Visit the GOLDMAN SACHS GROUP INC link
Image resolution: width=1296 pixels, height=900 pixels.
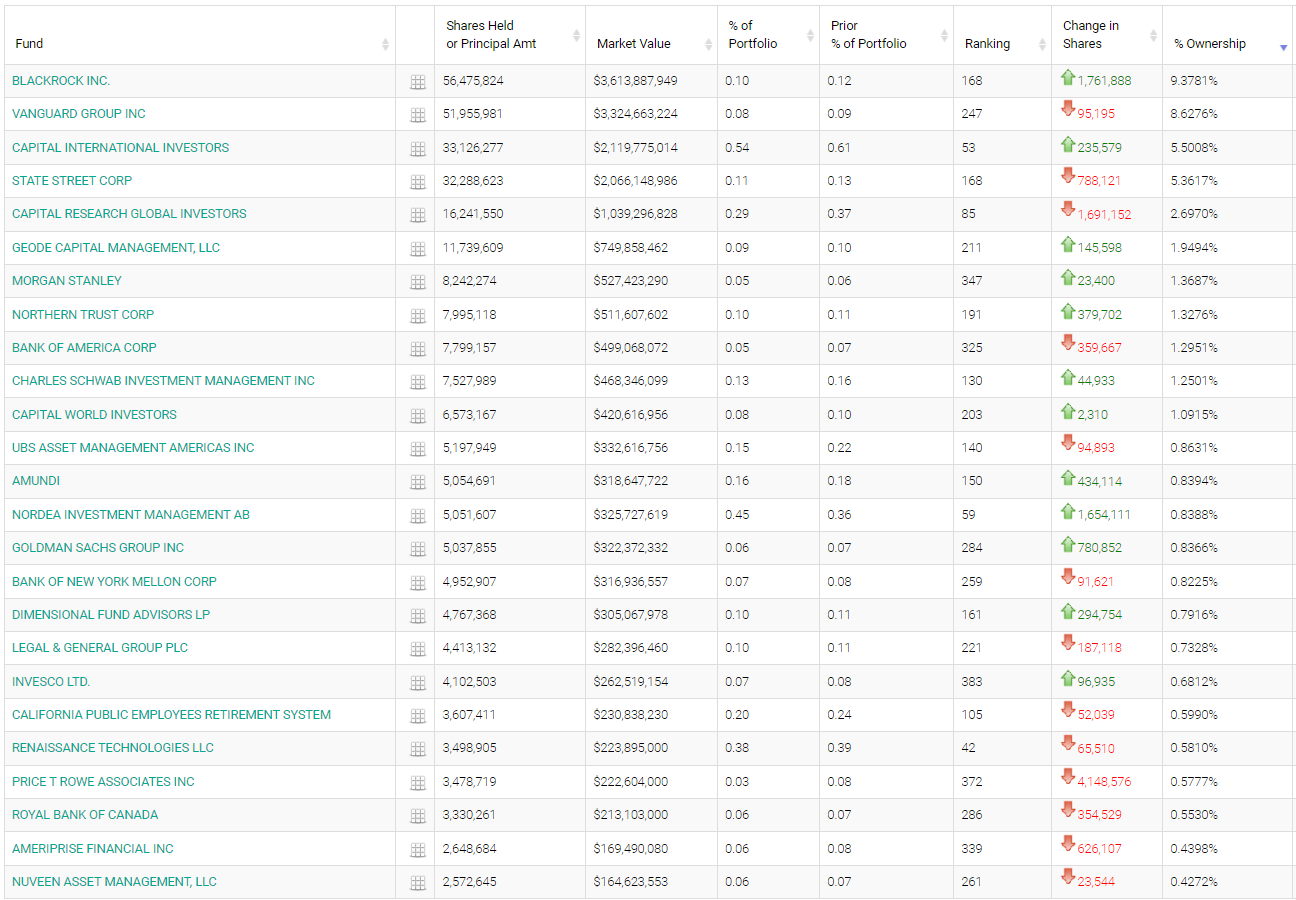click(x=98, y=547)
